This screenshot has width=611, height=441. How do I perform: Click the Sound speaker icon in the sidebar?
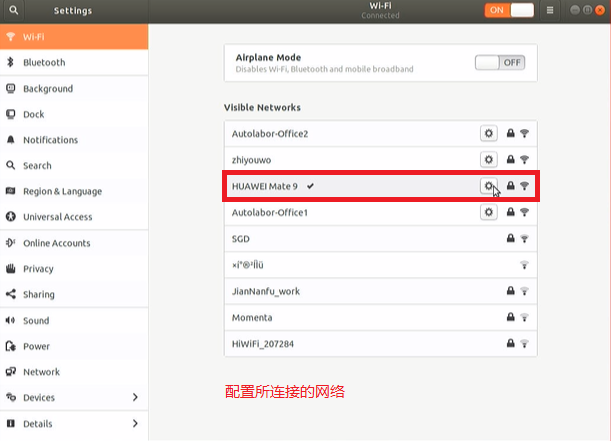click(11, 321)
